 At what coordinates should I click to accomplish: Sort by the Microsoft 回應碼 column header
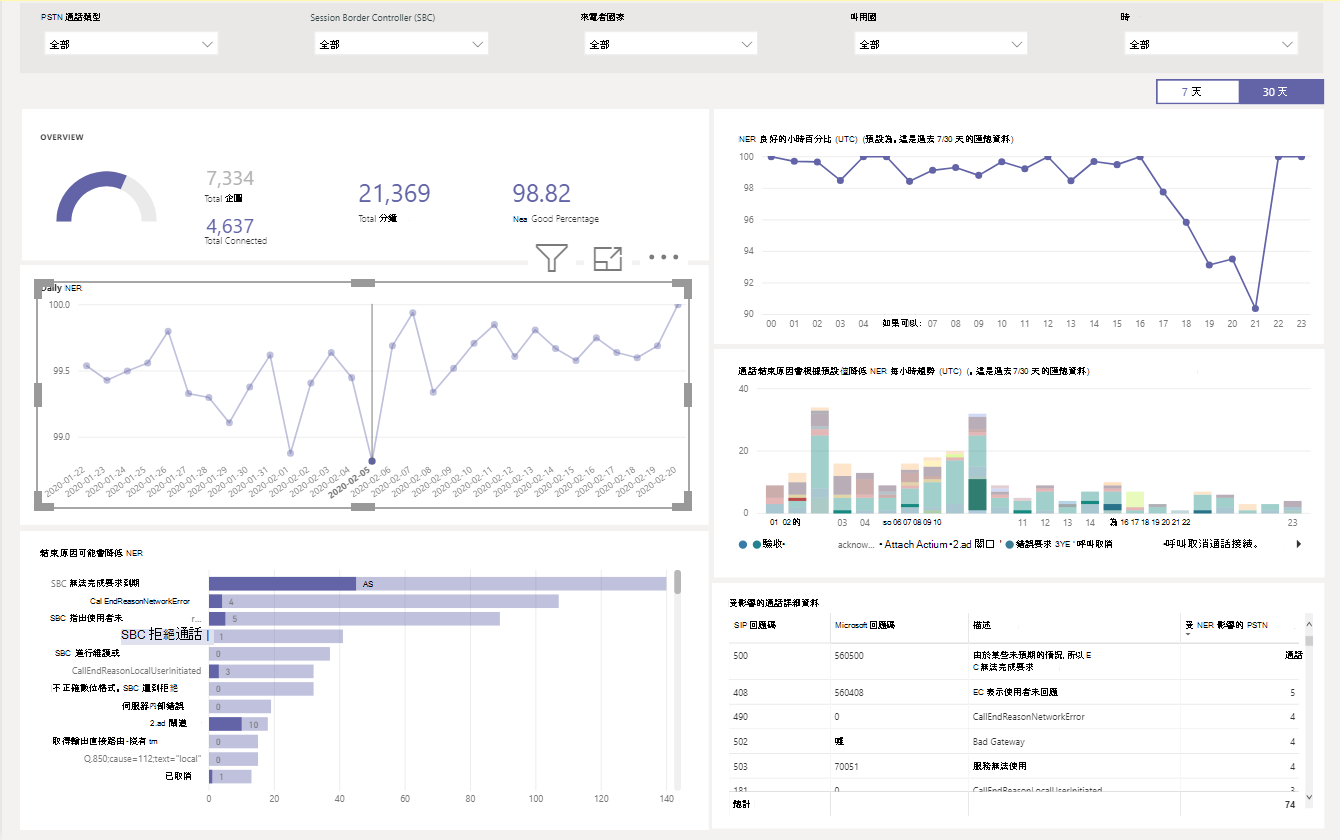point(864,624)
